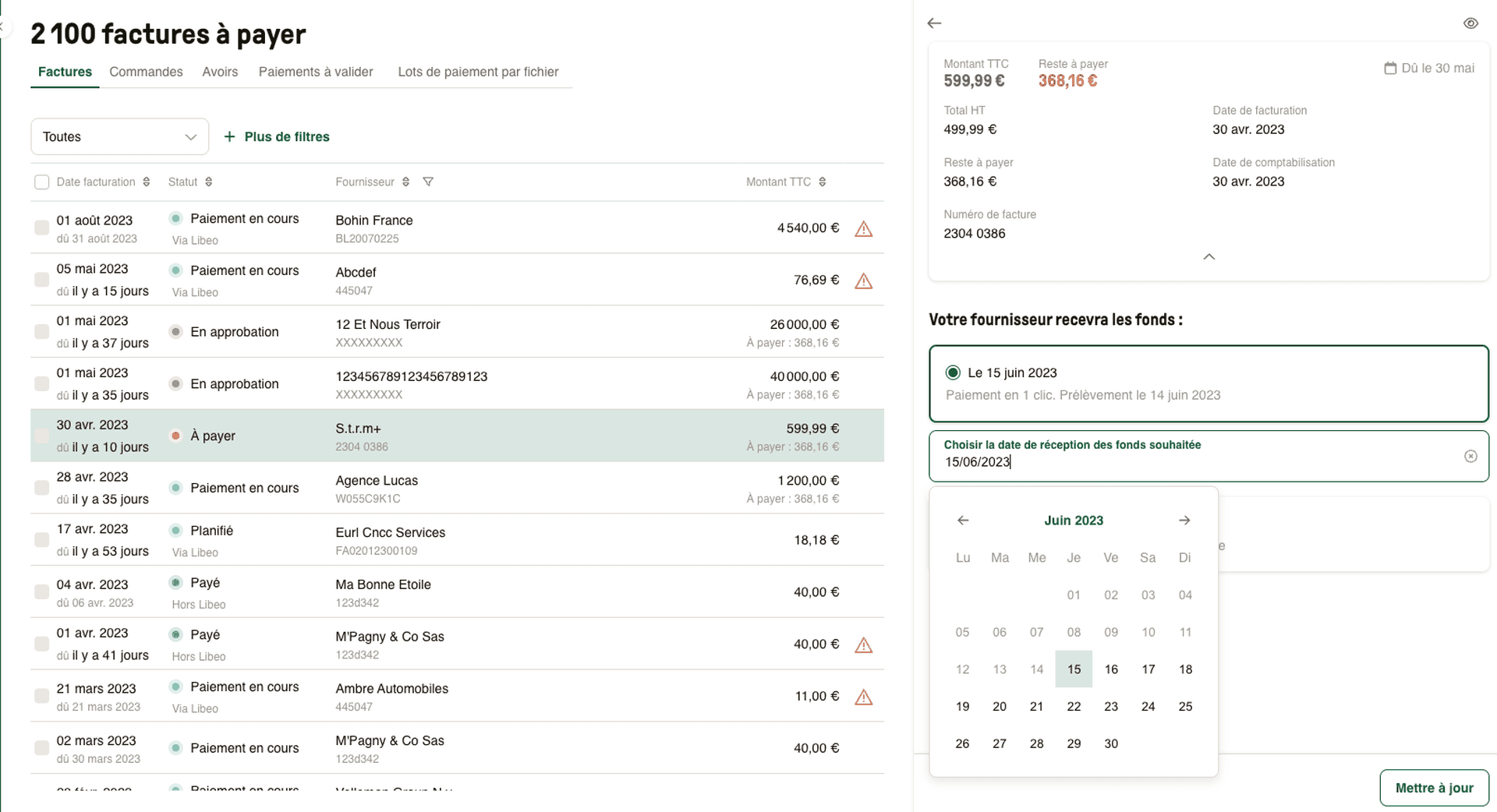Pick 22 in the June calendar
Screen dimensions: 1497x812
click(1074, 707)
